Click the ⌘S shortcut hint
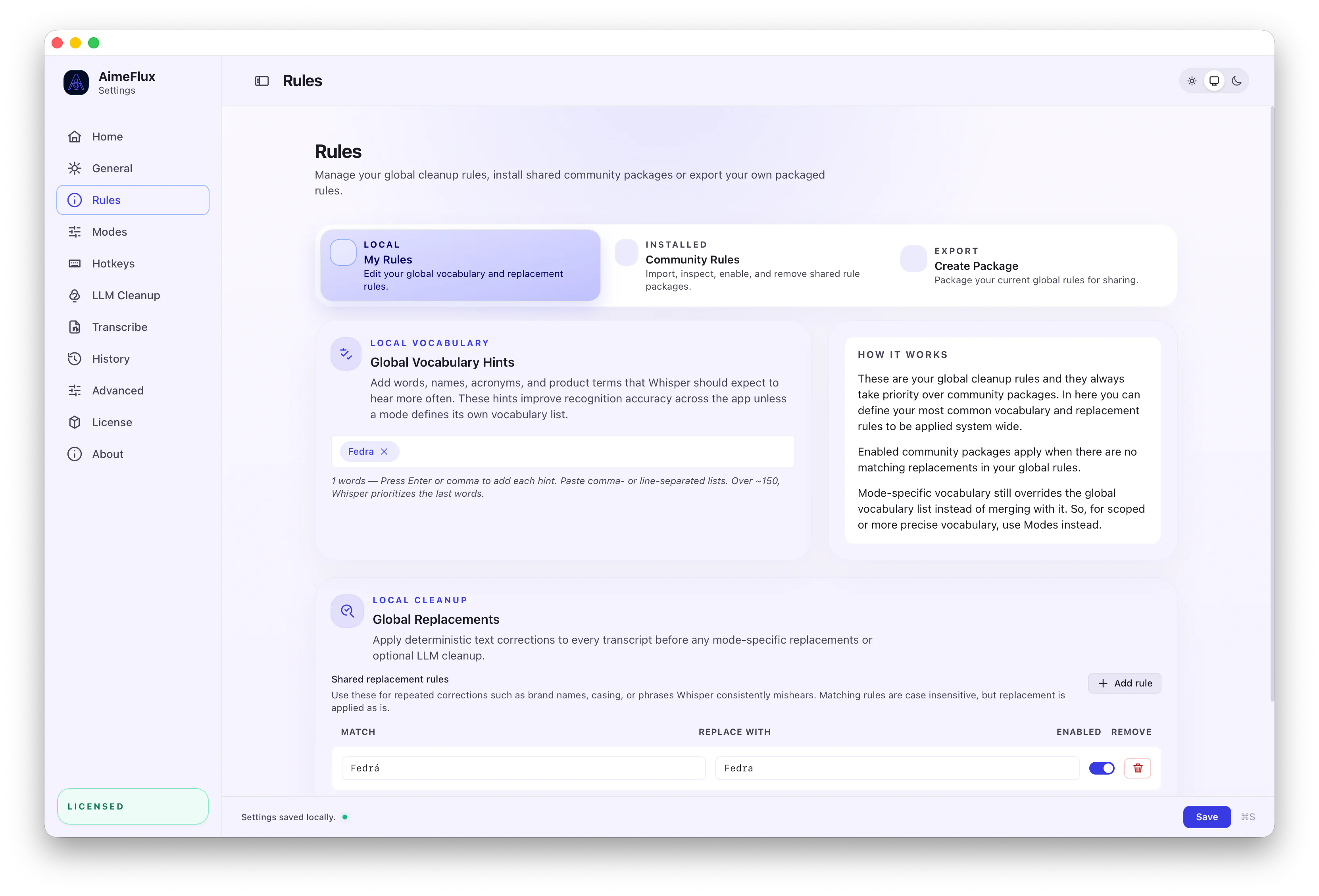The image size is (1319, 896). 1248,817
